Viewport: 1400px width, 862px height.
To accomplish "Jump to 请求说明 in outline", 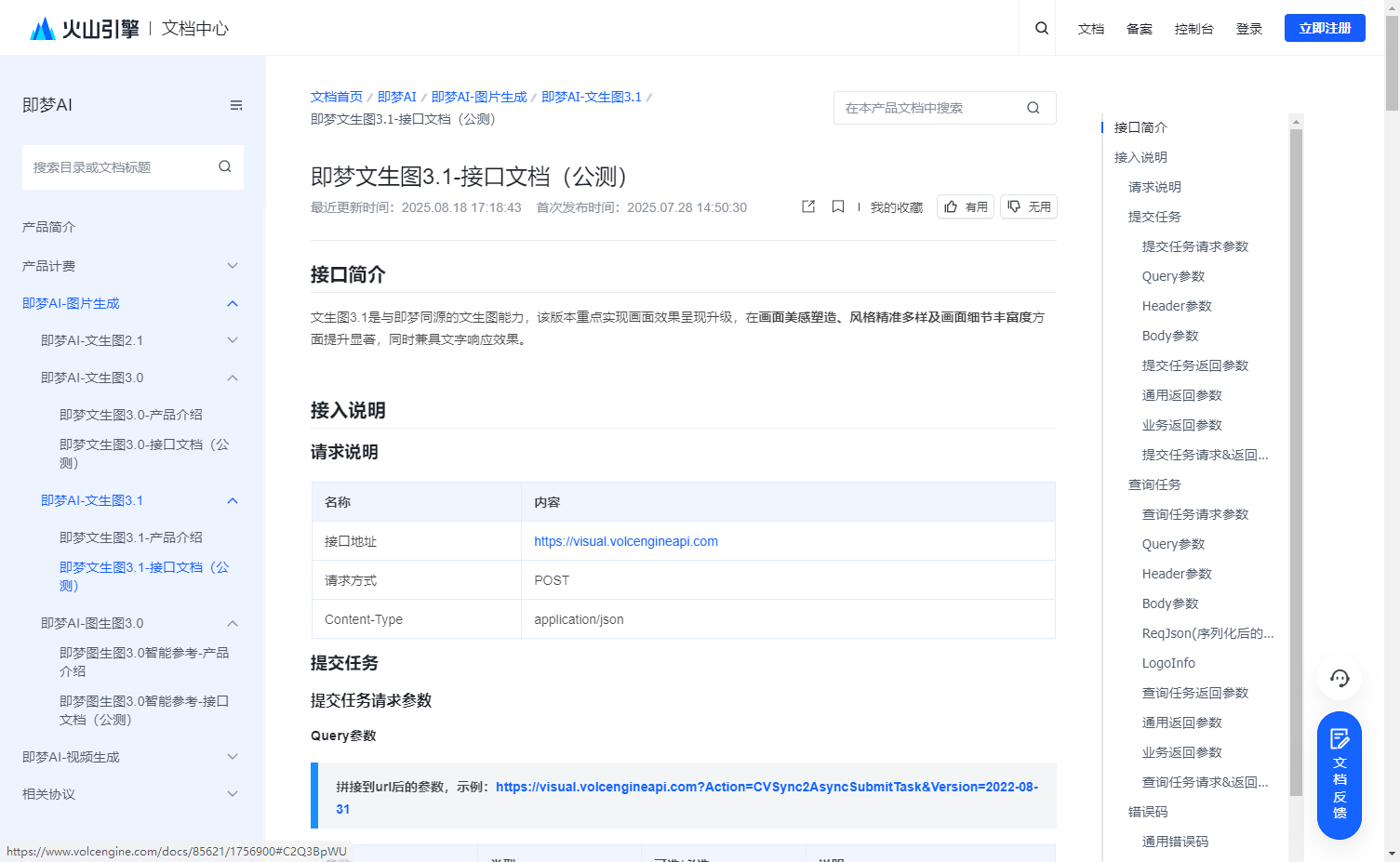I will (x=1154, y=187).
